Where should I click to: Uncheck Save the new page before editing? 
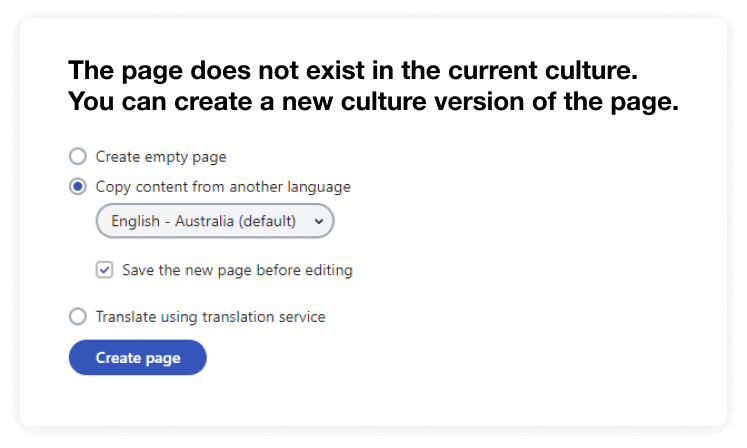(x=105, y=270)
